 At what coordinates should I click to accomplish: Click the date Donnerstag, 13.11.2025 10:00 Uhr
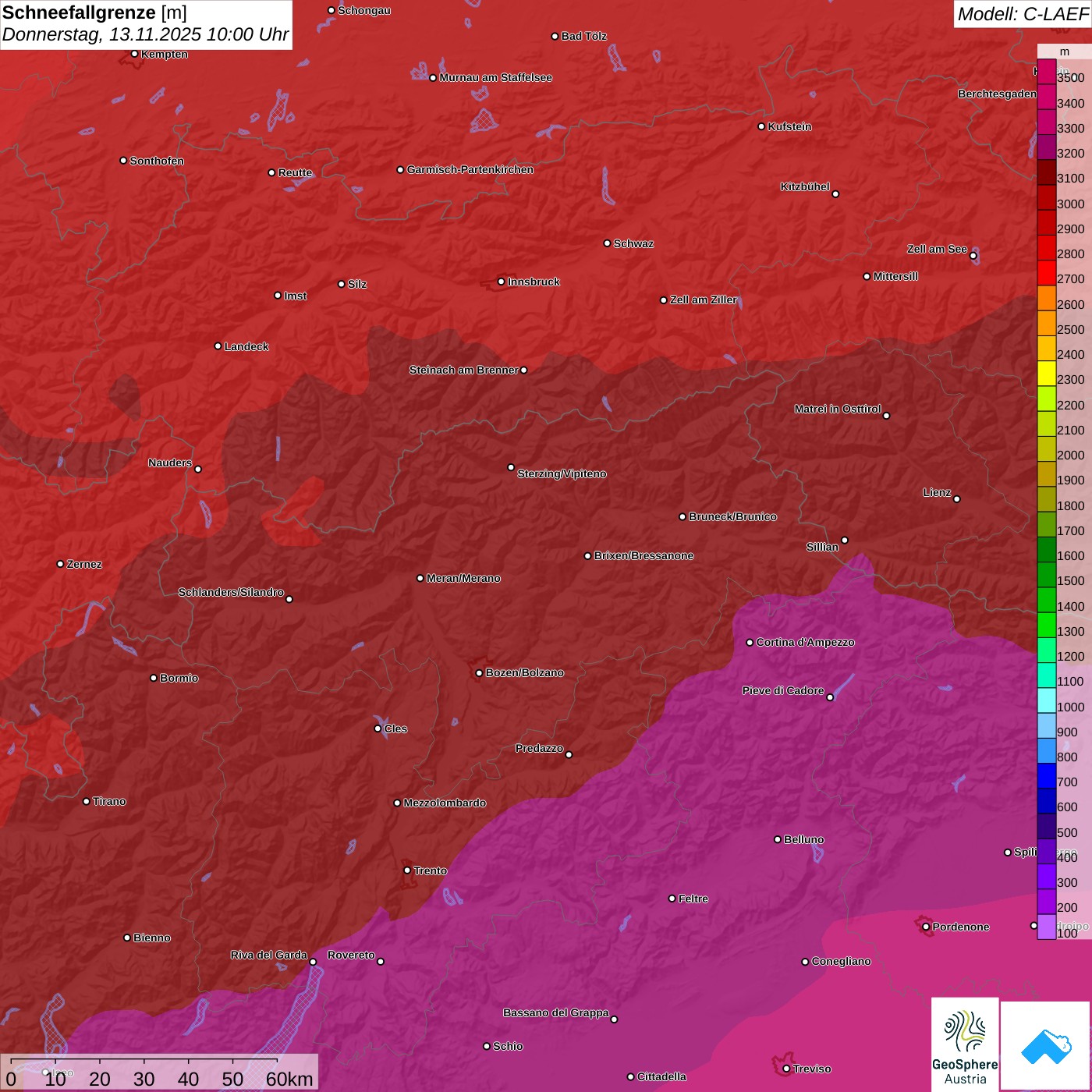point(145,35)
